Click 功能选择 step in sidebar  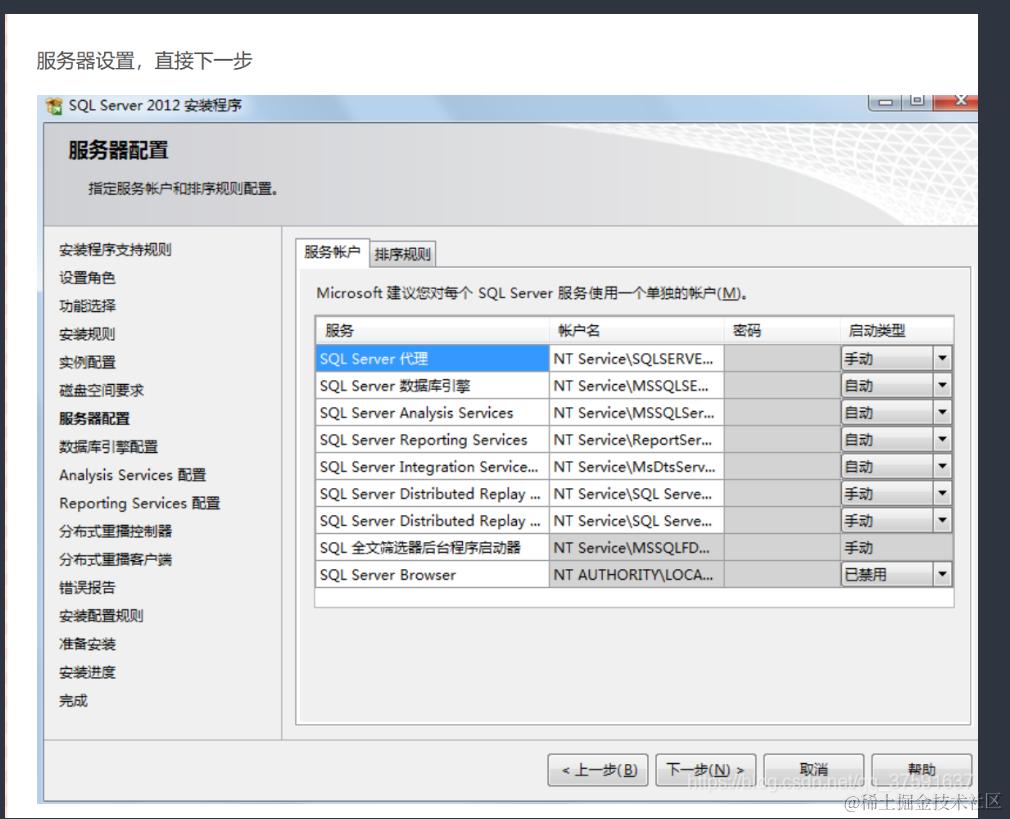[x=87, y=306]
